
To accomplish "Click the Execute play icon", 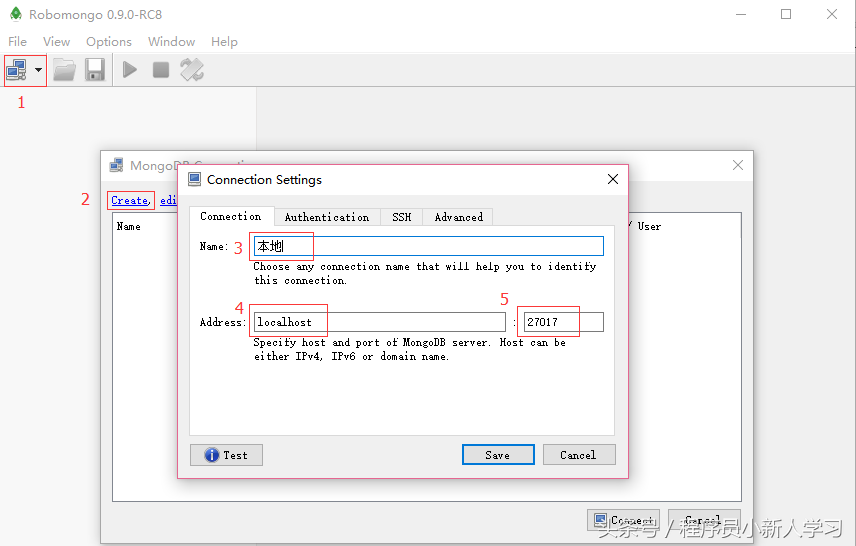I will tap(130, 70).
